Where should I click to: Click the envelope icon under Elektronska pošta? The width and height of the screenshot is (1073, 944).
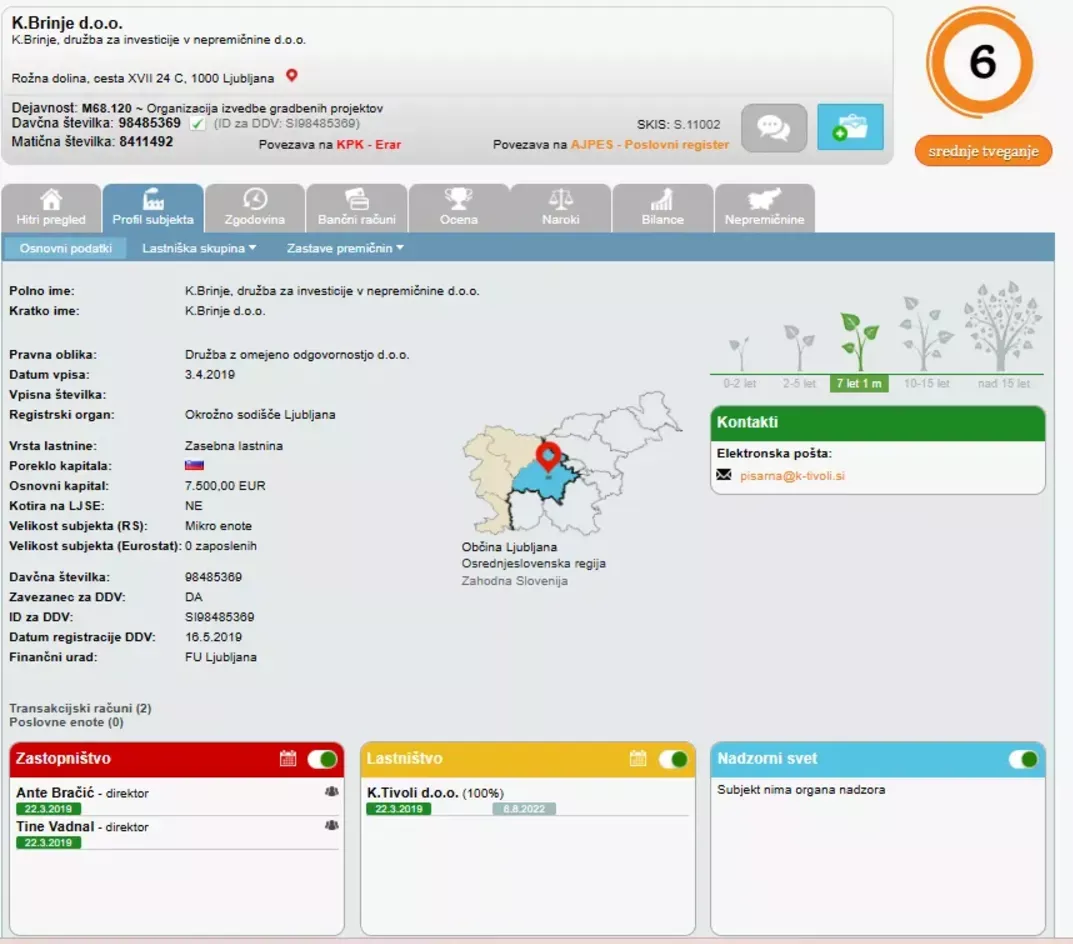(x=723, y=474)
